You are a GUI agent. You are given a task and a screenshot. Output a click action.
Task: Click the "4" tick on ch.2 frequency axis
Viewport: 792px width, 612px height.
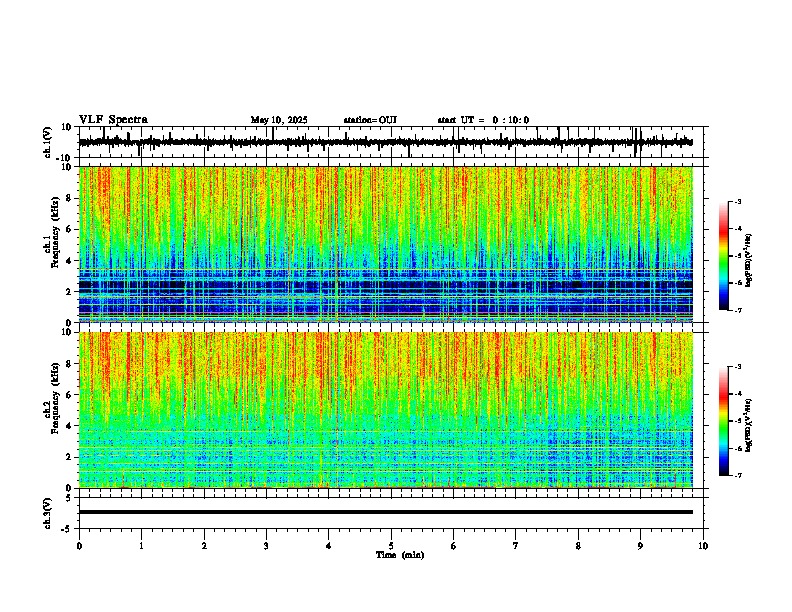coord(70,426)
